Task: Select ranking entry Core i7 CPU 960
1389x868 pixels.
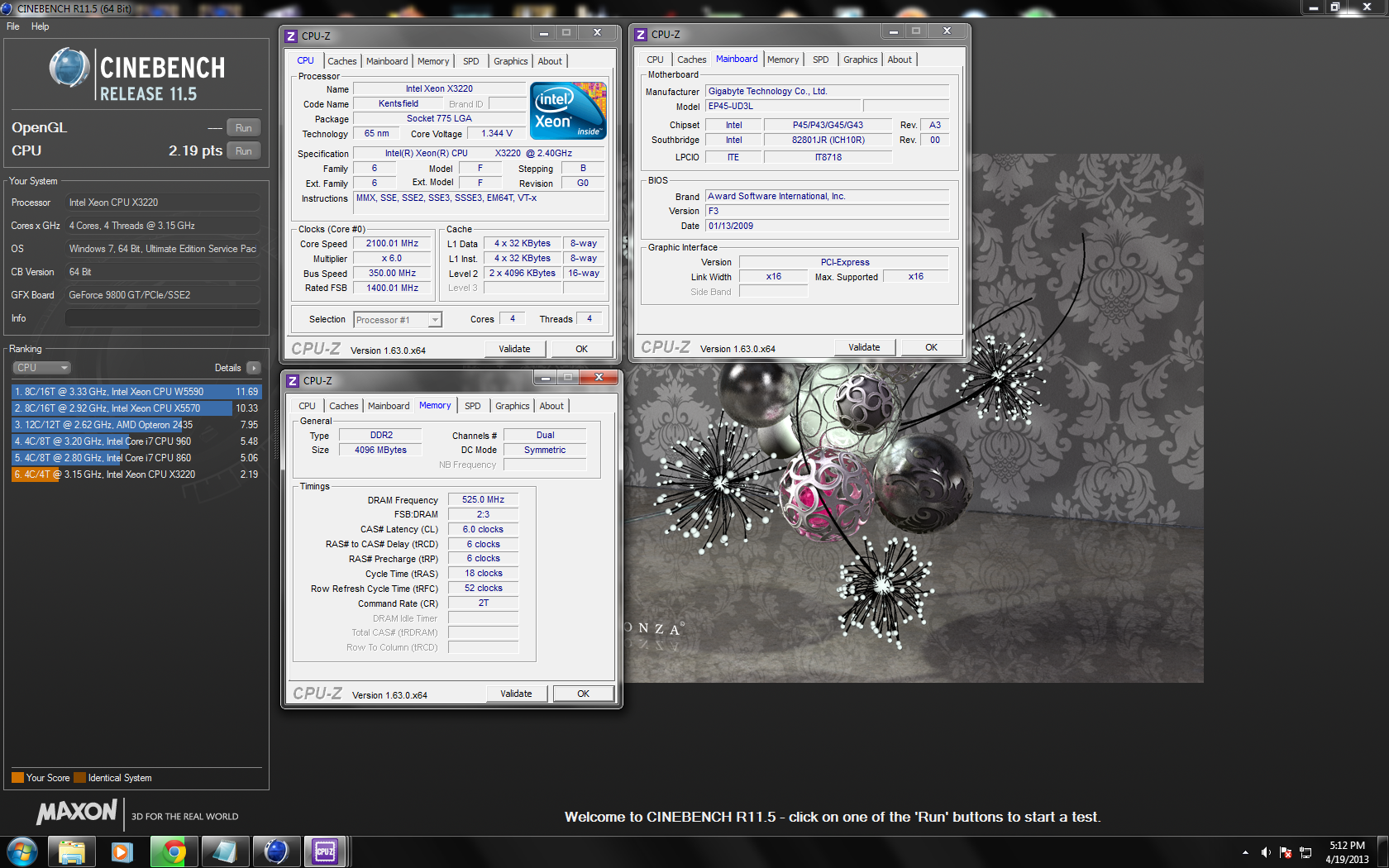Action: tap(136, 441)
